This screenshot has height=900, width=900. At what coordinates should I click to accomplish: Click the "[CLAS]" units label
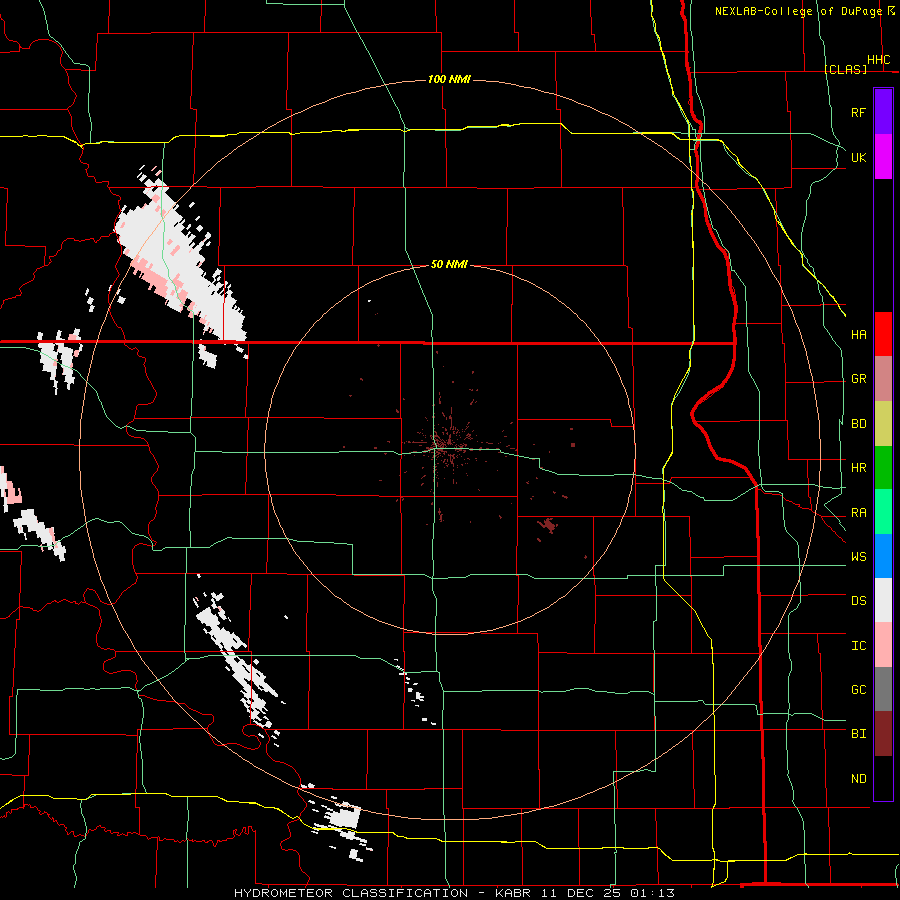click(x=845, y=69)
